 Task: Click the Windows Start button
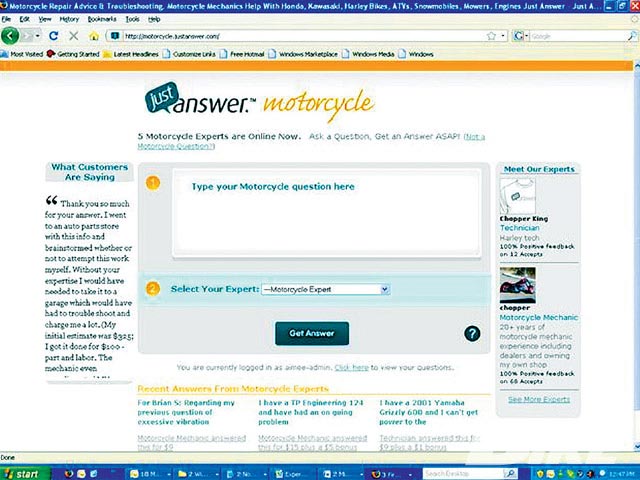pyautogui.click(x=25, y=473)
